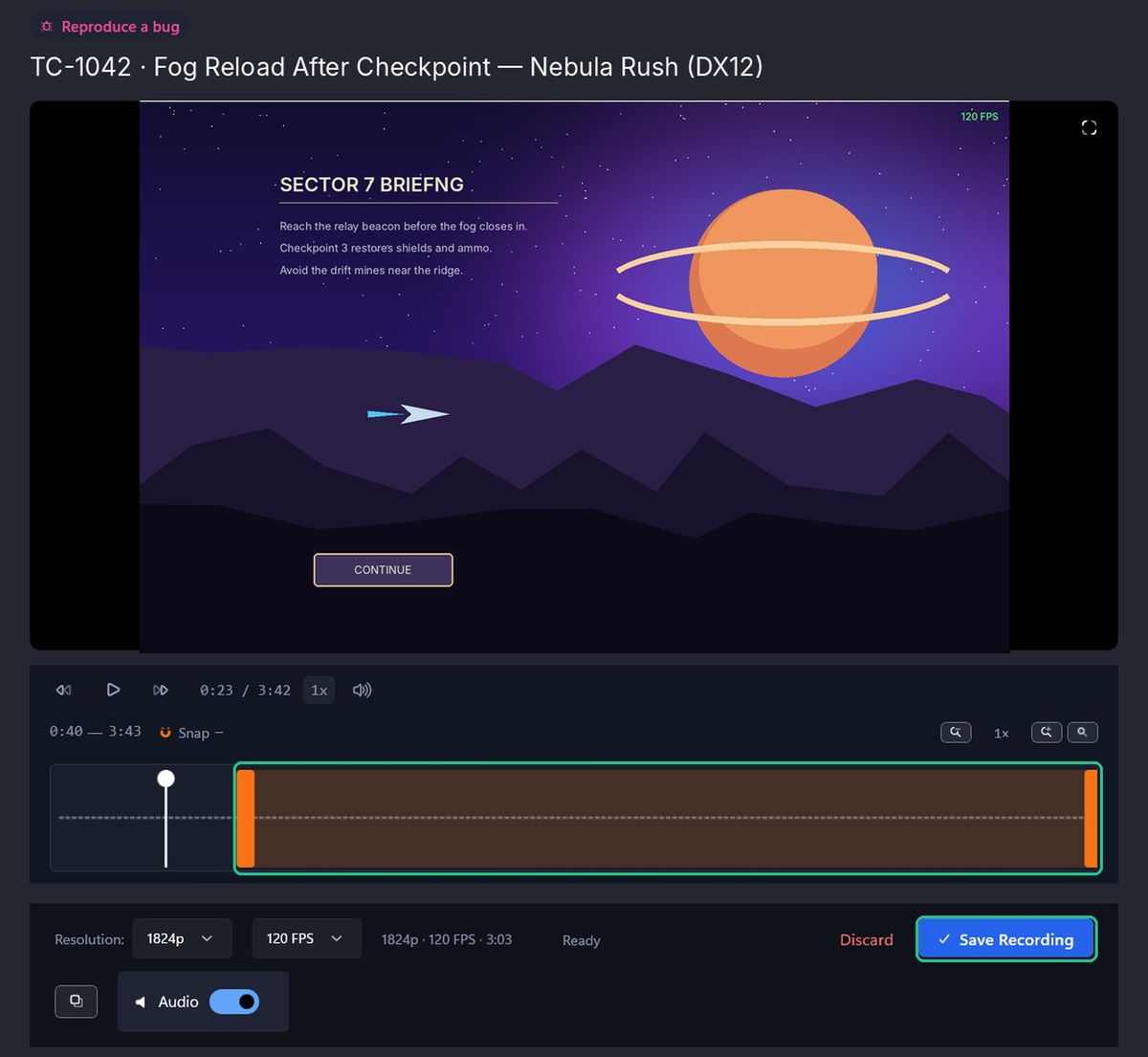Image resolution: width=1148 pixels, height=1057 pixels.
Task: Click inside the selected brown trim region
Action: (x=669, y=819)
